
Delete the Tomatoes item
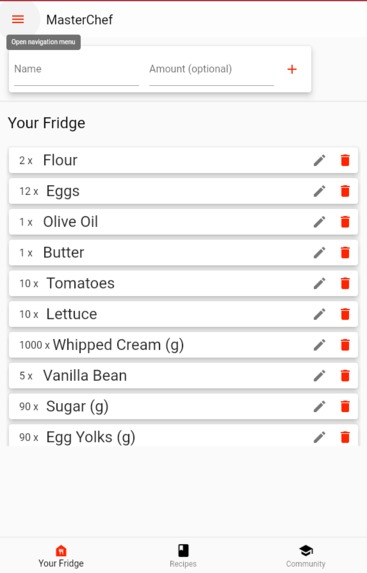(x=345, y=283)
